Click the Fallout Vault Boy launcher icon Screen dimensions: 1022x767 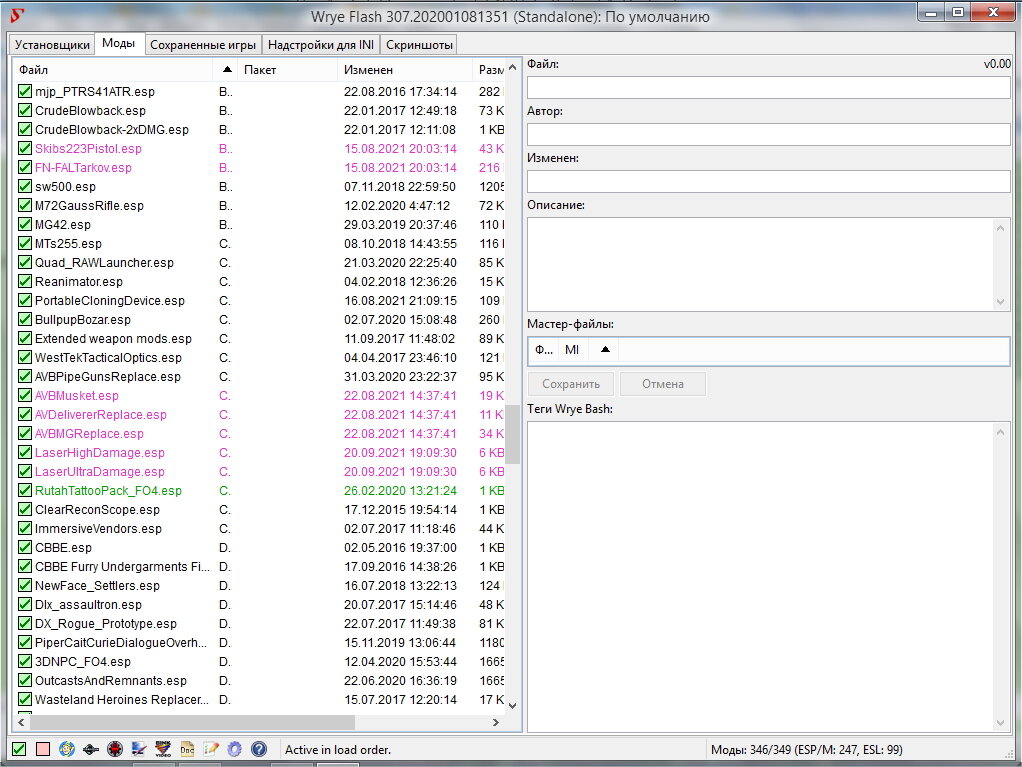67,749
